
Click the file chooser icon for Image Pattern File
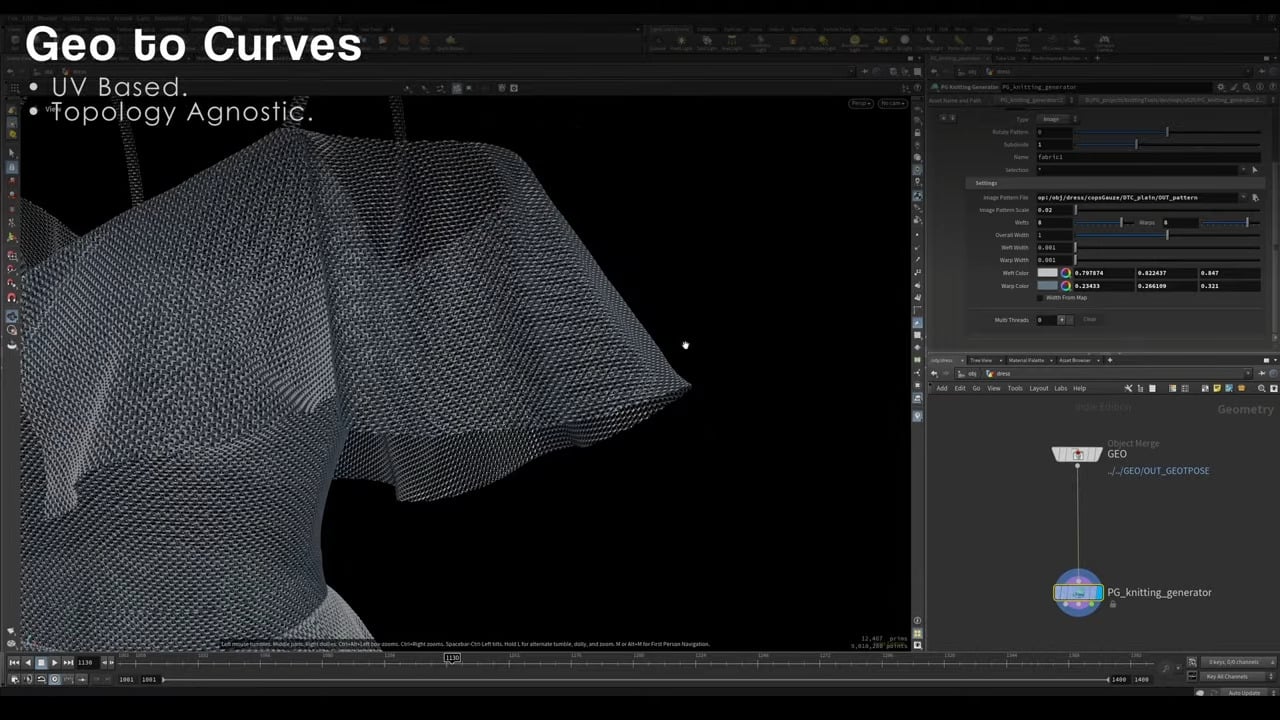point(1255,197)
